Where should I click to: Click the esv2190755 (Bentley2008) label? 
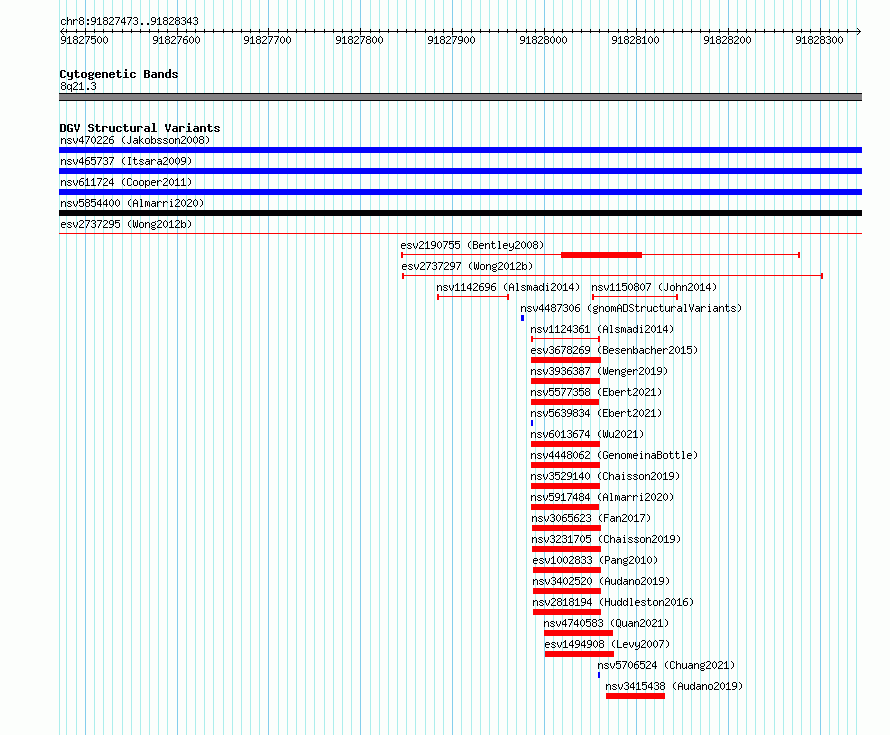[472, 245]
